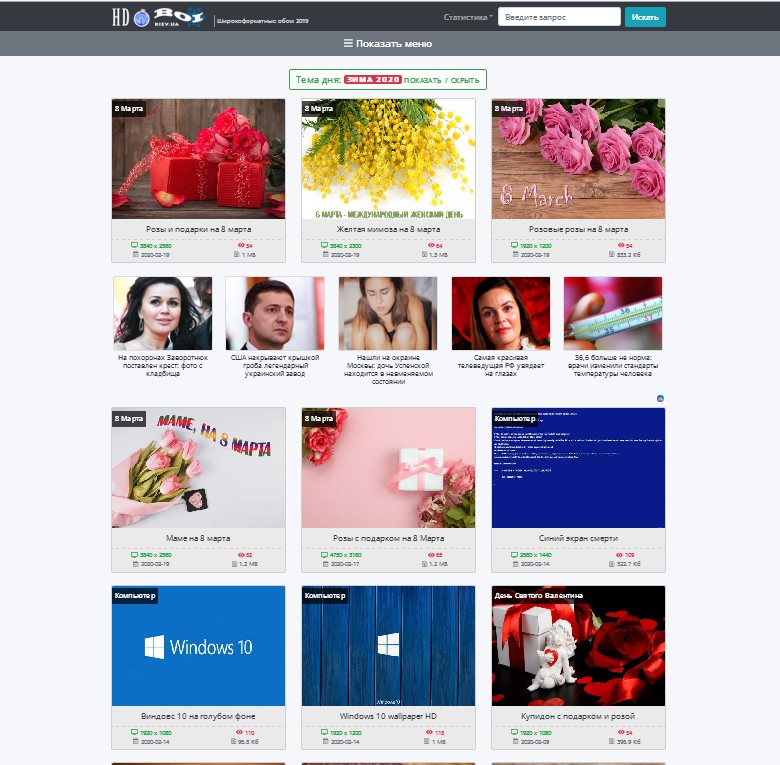Click title Розовые розы на 8 марта
The image size is (780, 765).
pyautogui.click(x=578, y=229)
